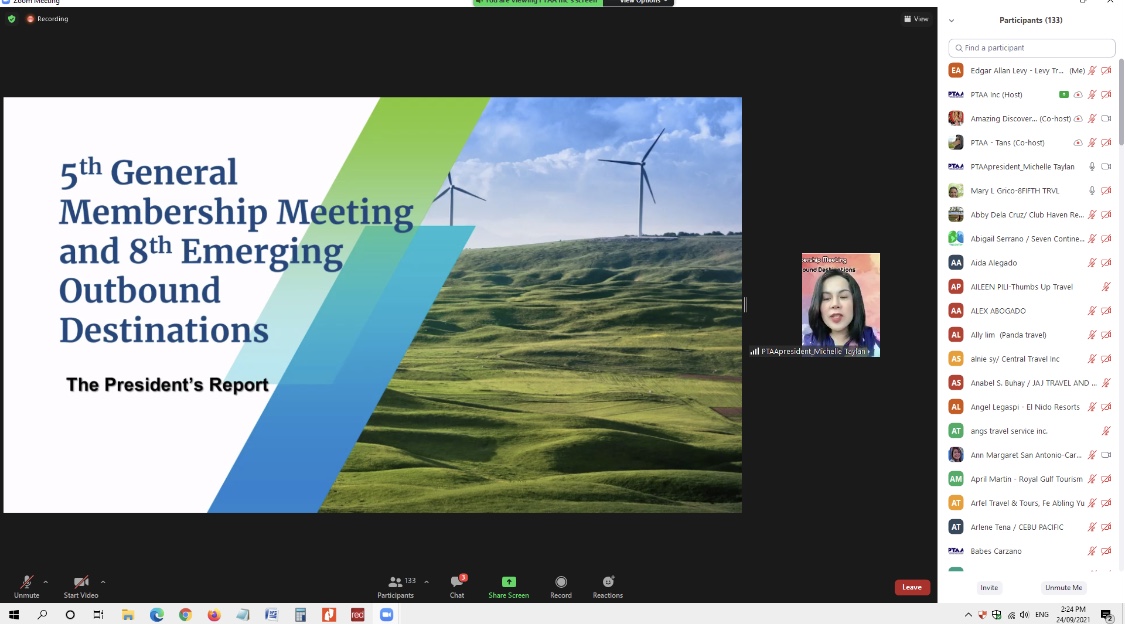Click alnie sy/ Central Travel Inc entry

coord(1030,359)
